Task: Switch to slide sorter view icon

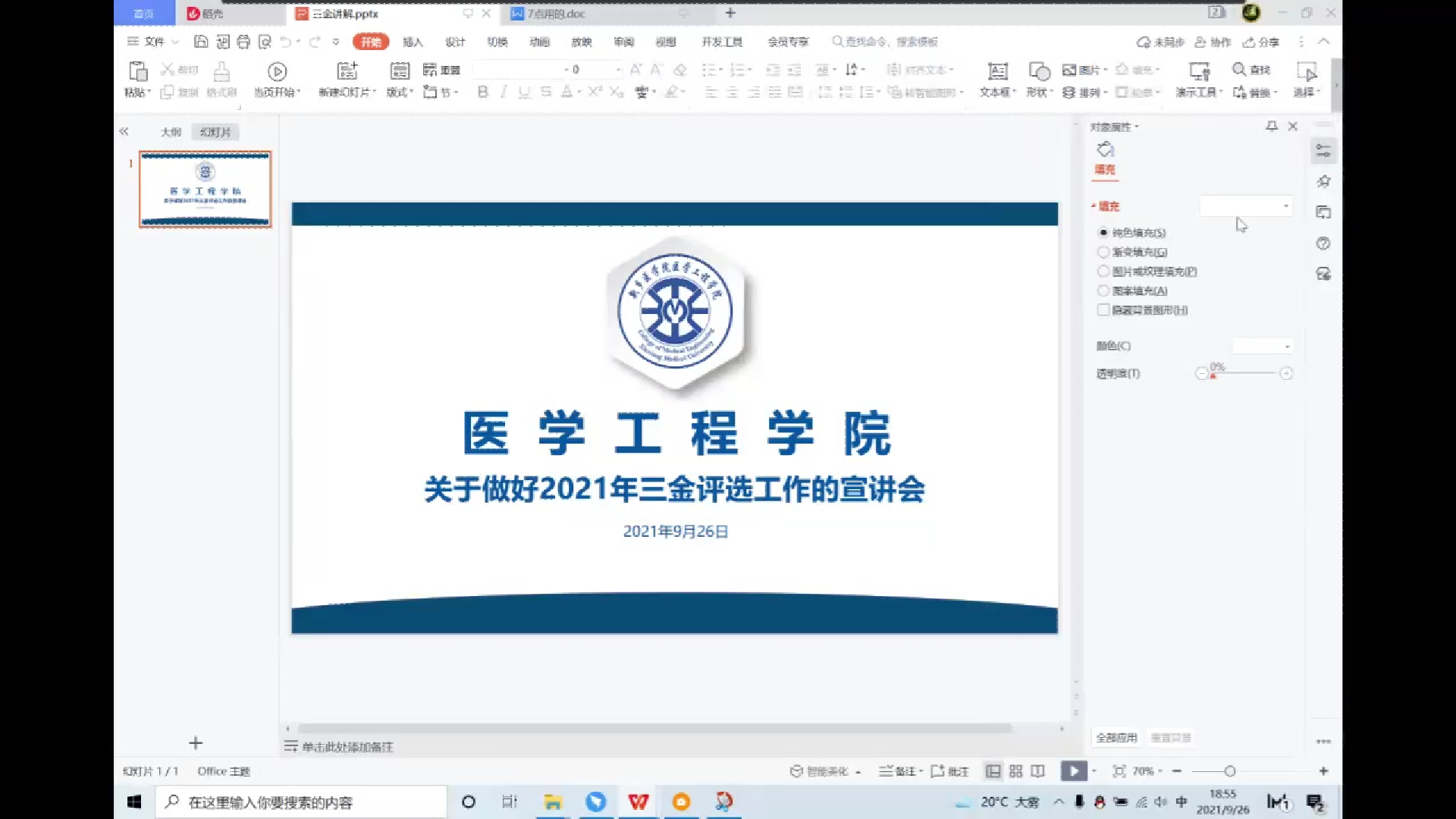Action: (x=1016, y=771)
